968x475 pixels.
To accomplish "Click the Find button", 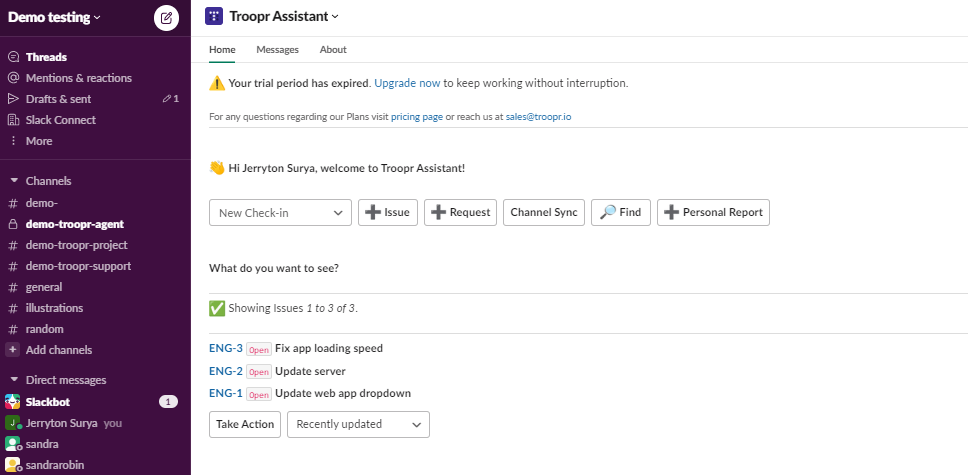I will [x=620, y=212].
